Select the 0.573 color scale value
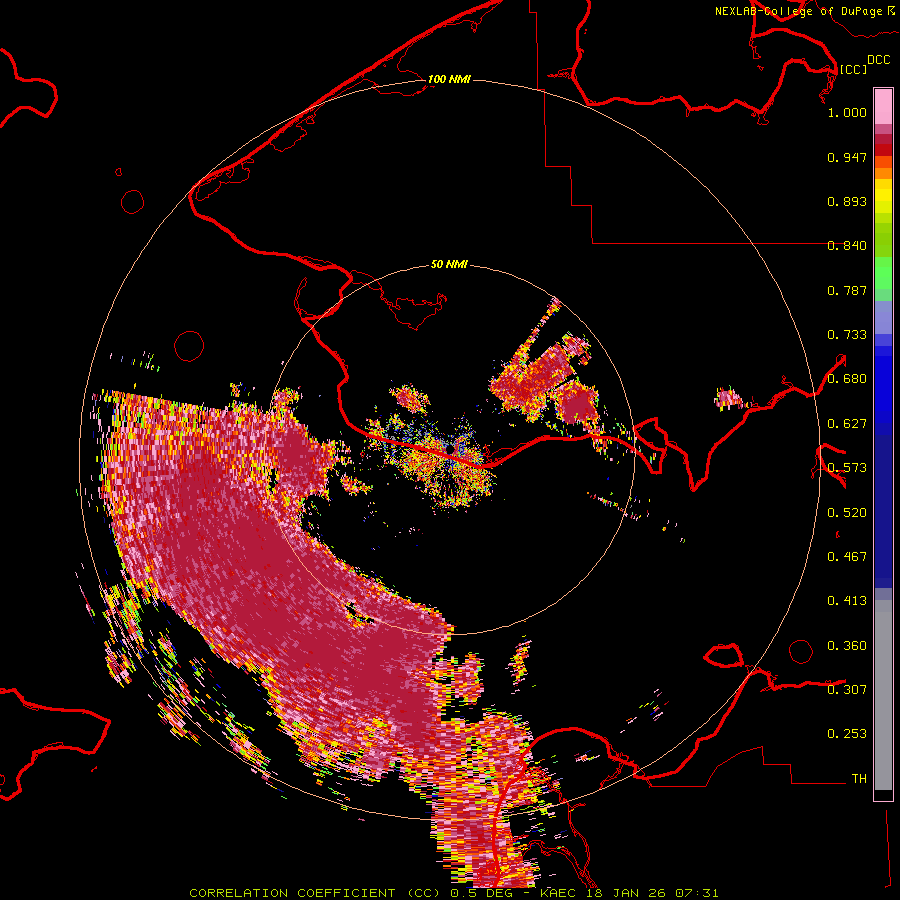The image size is (900, 900). tap(847, 468)
